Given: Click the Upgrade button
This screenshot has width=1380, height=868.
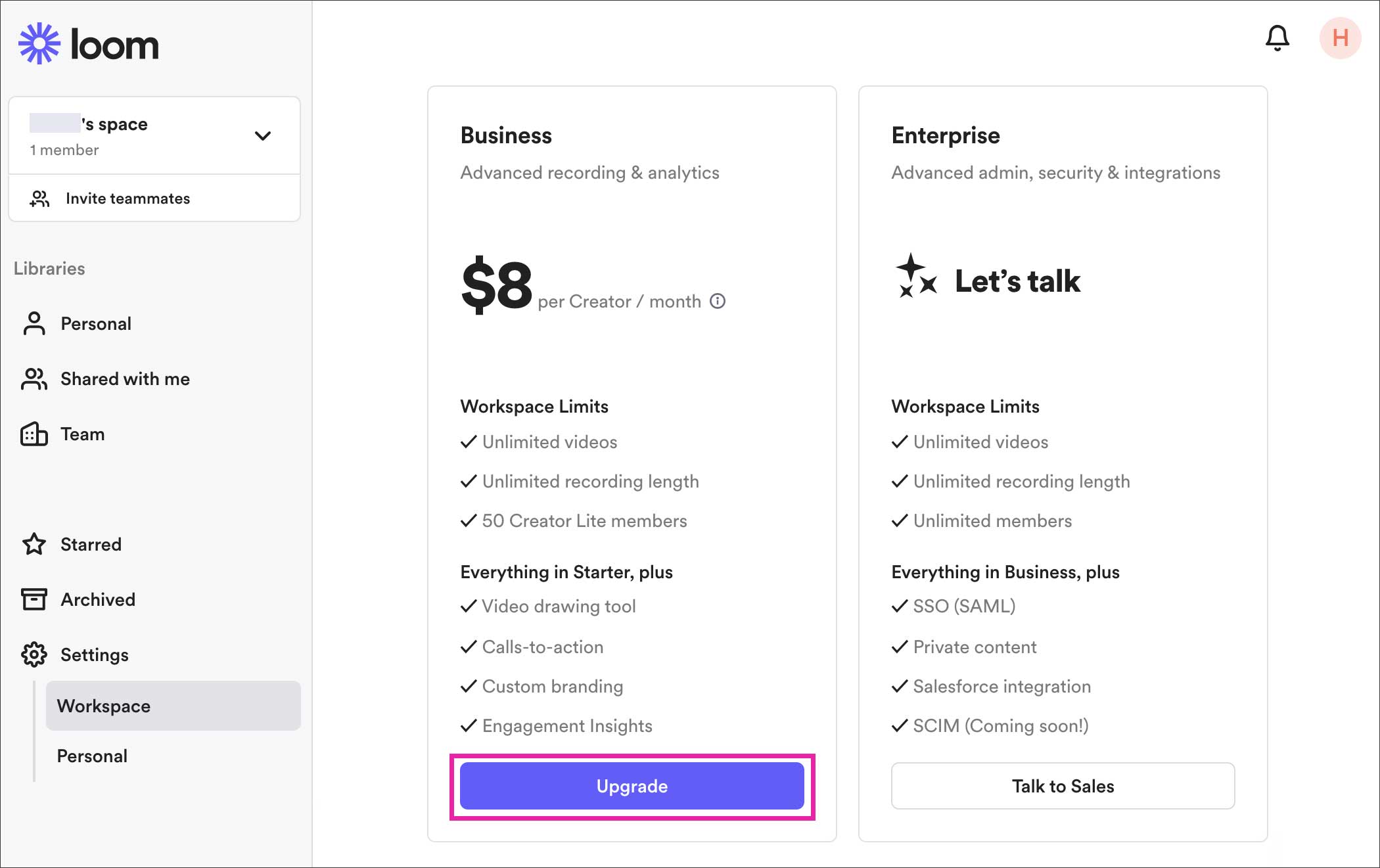Looking at the screenshot, I should 632,786.
